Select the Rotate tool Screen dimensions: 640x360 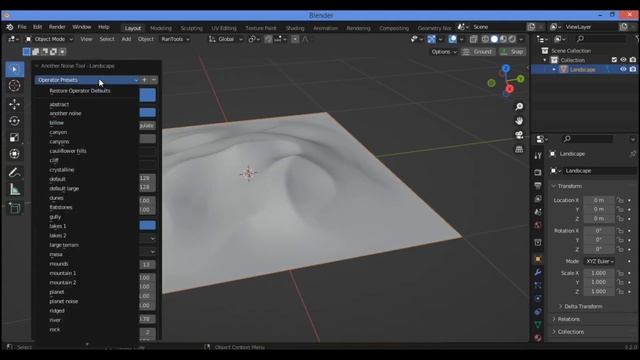pos(14,121)
